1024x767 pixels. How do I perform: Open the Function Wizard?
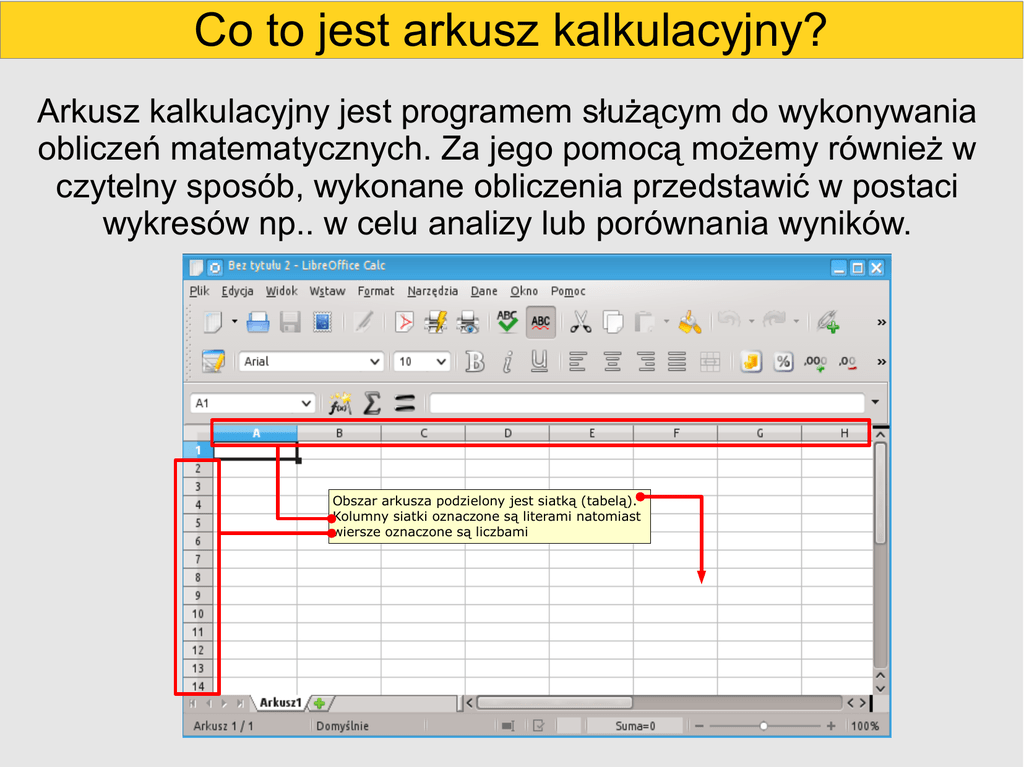coord(340,403)
